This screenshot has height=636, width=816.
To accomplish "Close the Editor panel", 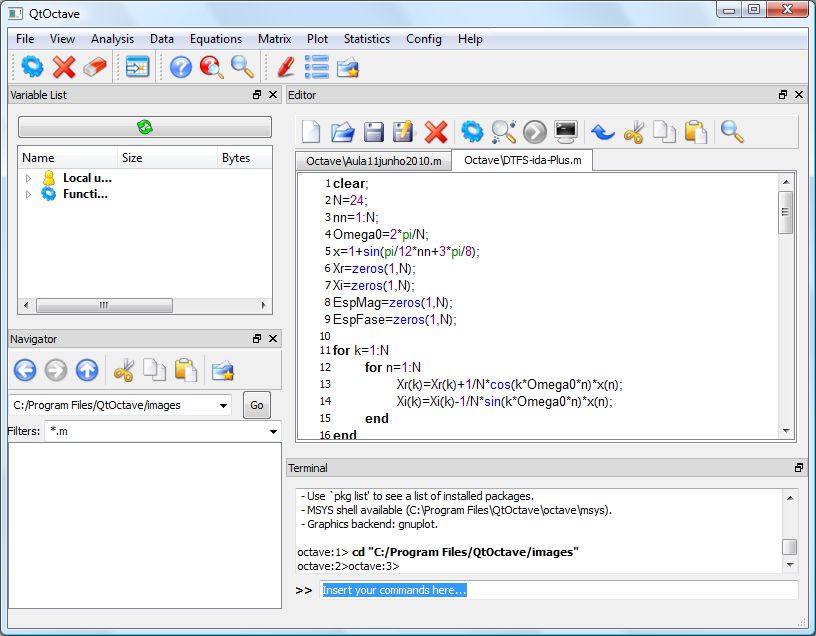I will (x=799, y=95).
